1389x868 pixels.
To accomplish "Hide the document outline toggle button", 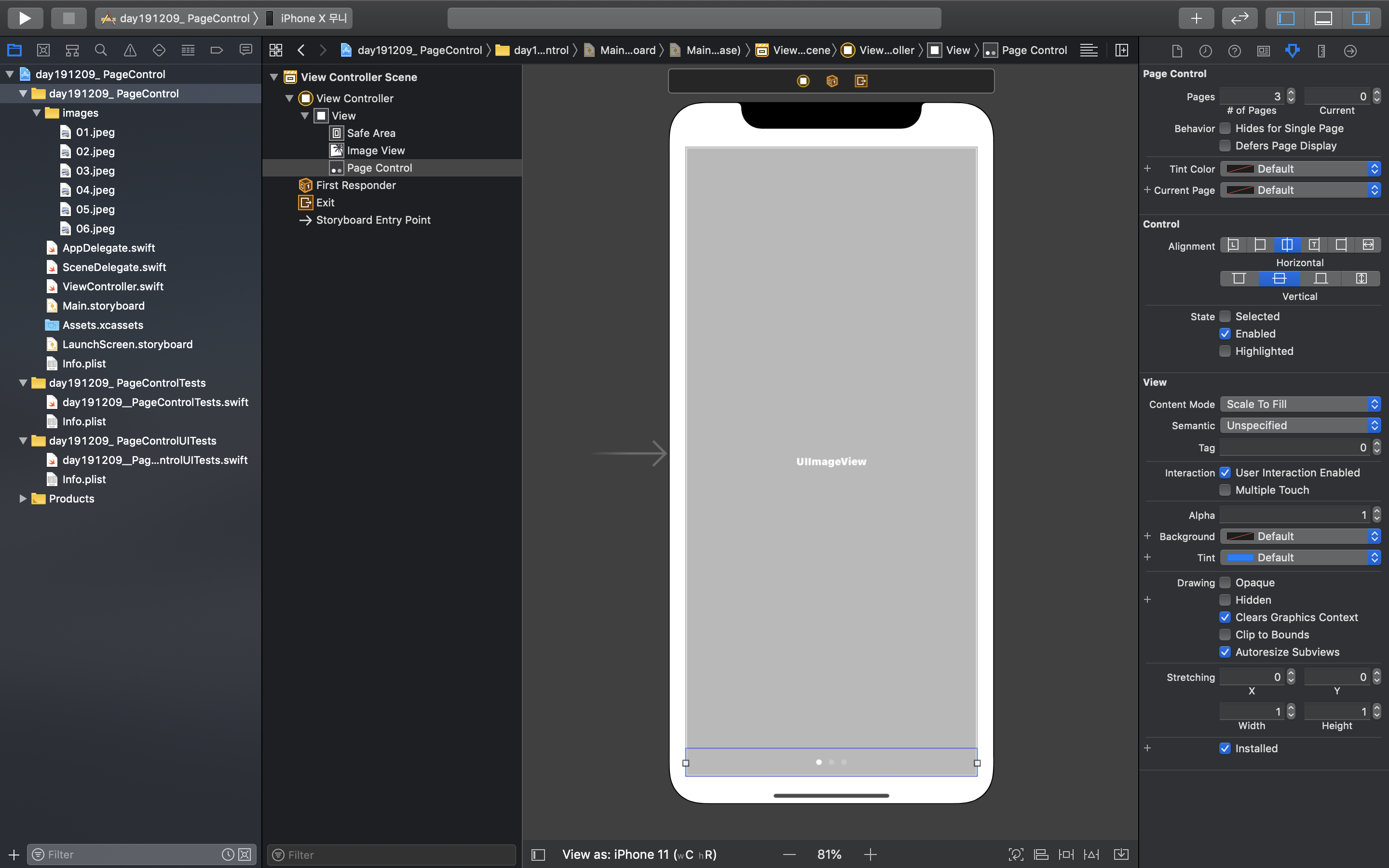I will click(x=538, y=854).
